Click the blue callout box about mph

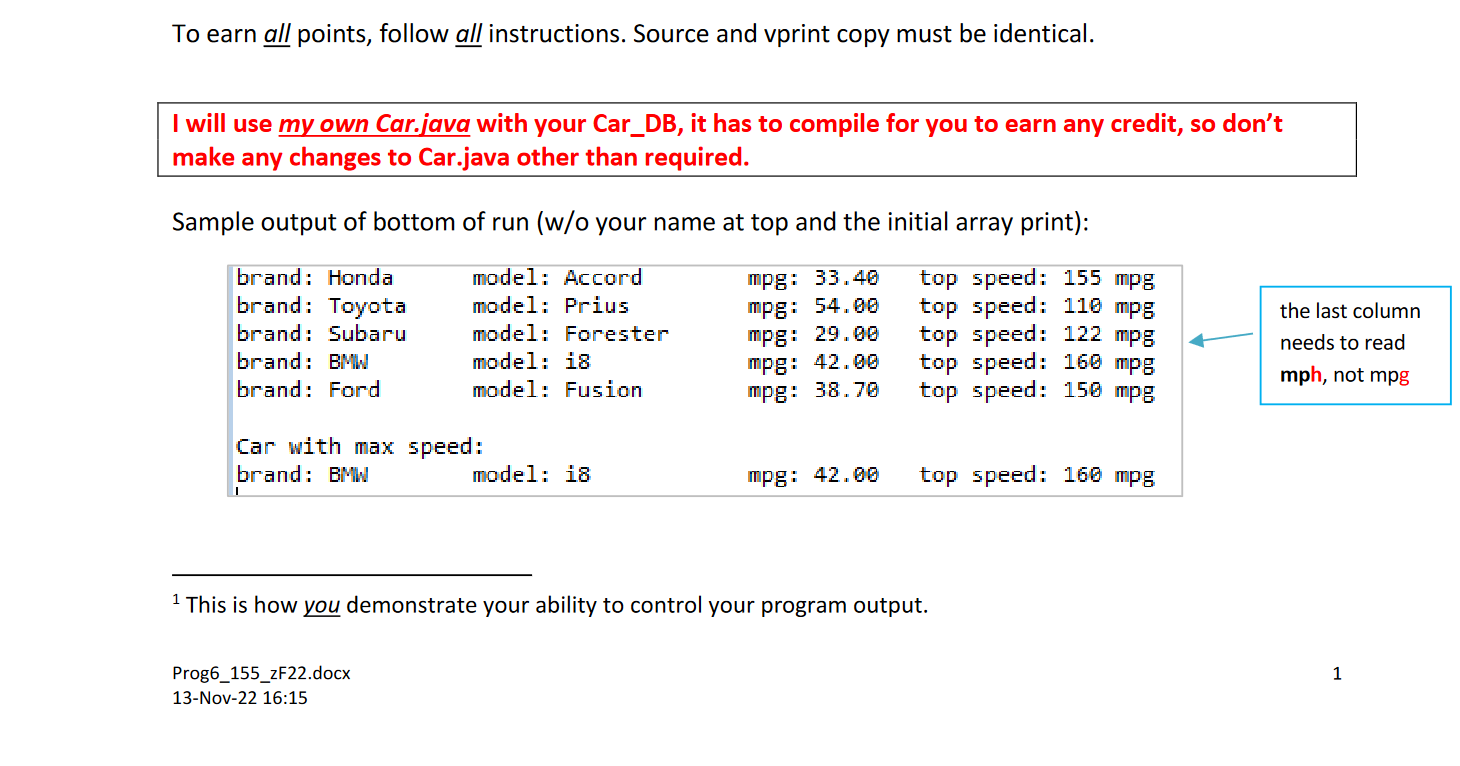coord(1355,344)
